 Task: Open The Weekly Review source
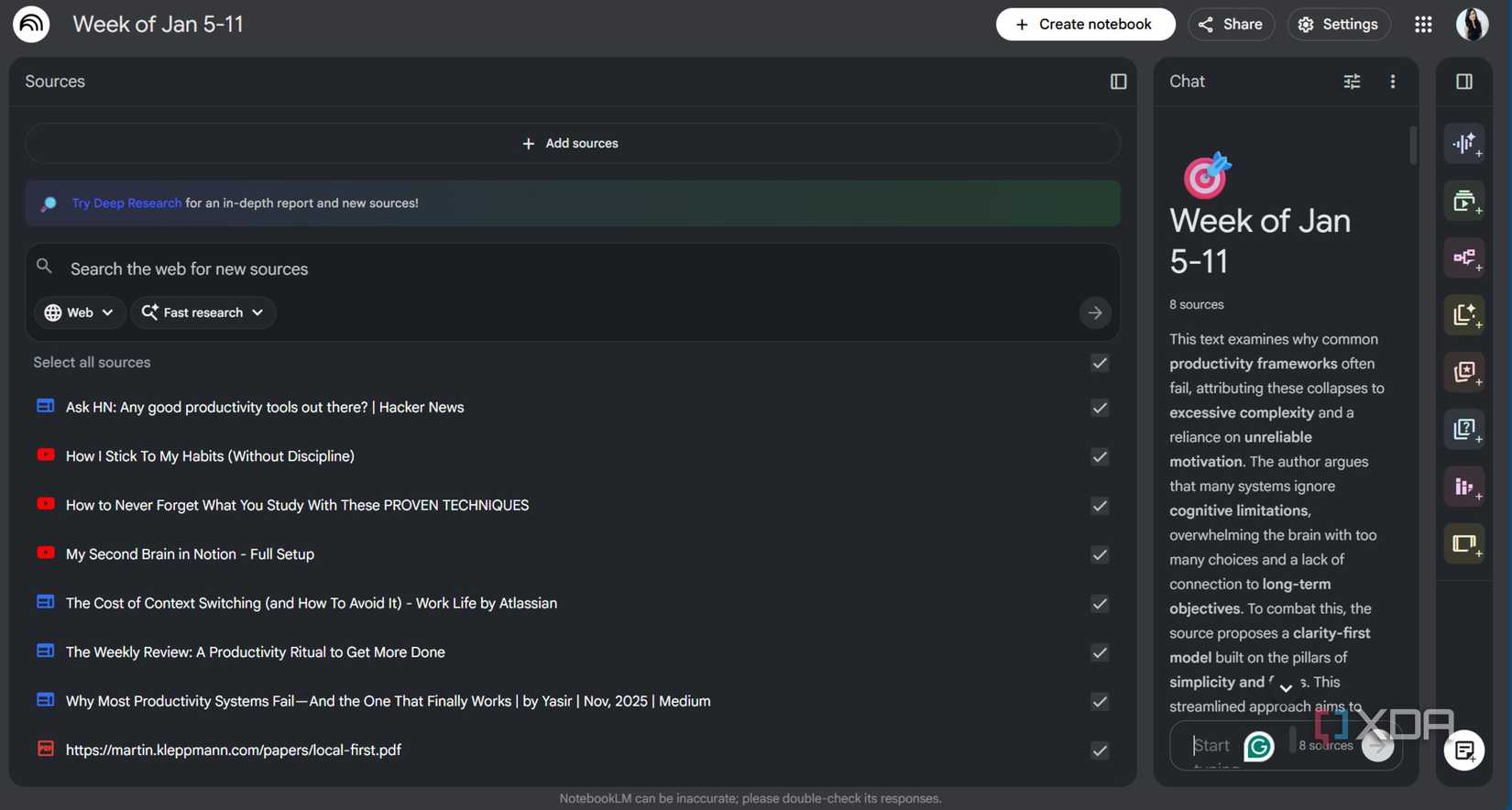point(255,652)
